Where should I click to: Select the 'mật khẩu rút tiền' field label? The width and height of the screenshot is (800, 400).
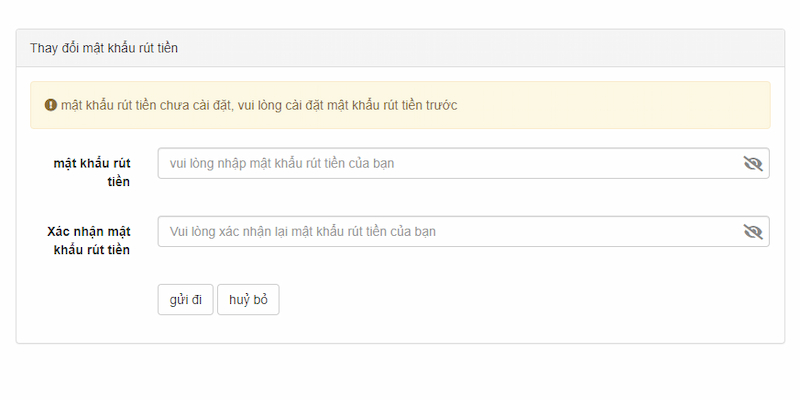click(x=92, y=172)
